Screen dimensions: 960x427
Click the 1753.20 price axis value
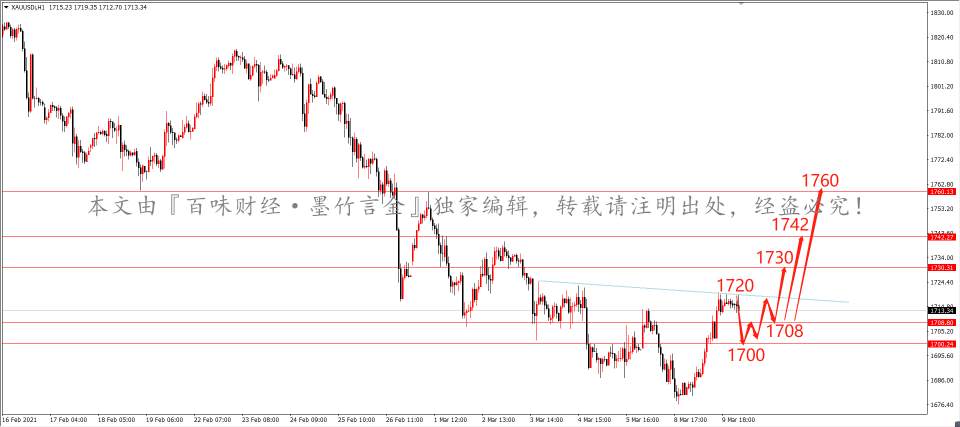[x=943, y=209]
